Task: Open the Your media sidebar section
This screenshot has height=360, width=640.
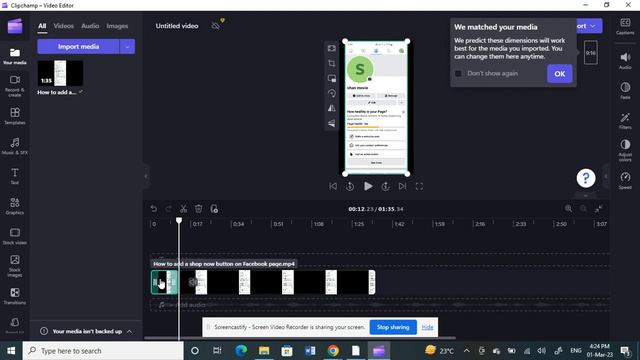Action: [x=15, y=56]
